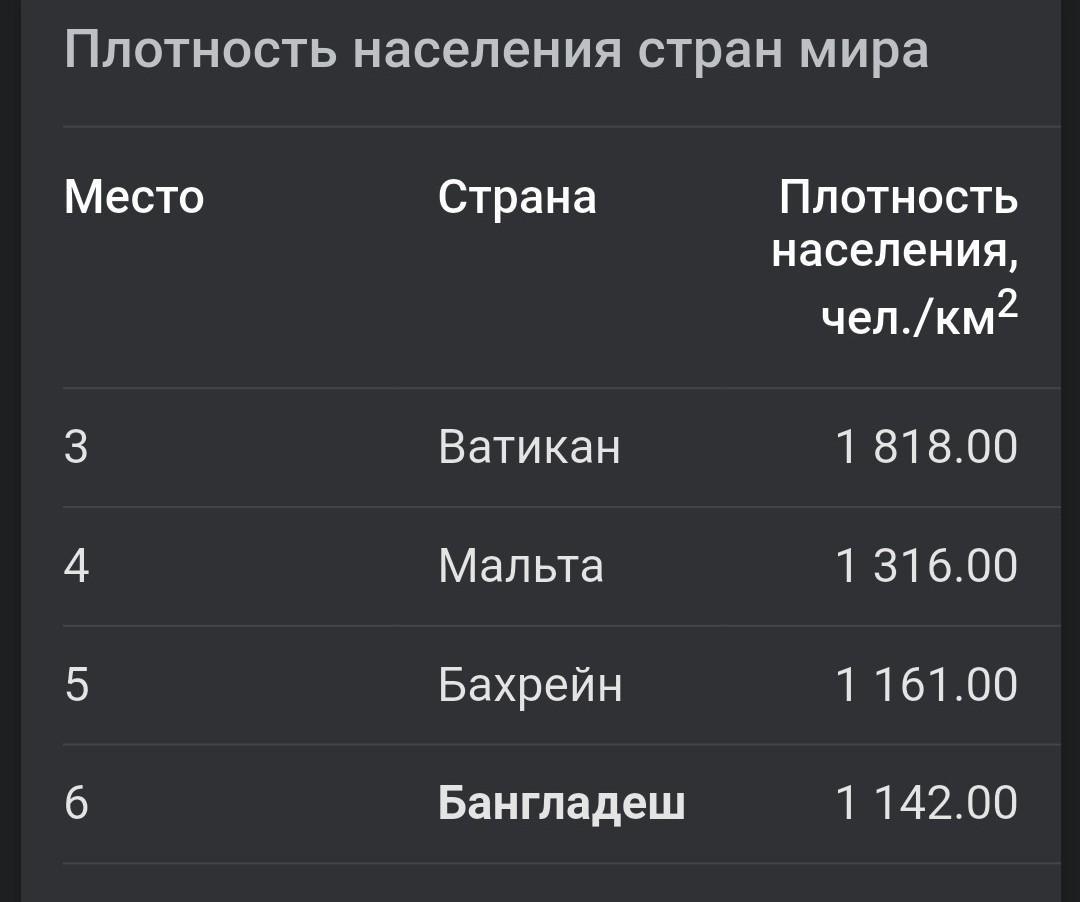Select rank number 4 cell

pos(76,566)
